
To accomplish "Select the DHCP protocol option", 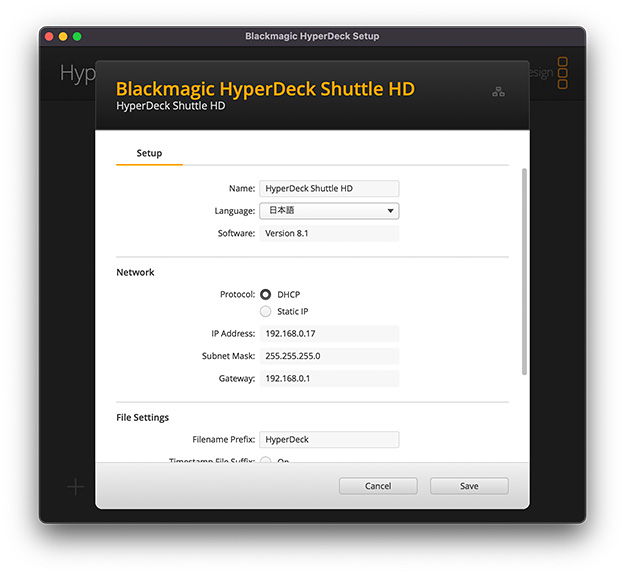I will pos(266,295).
